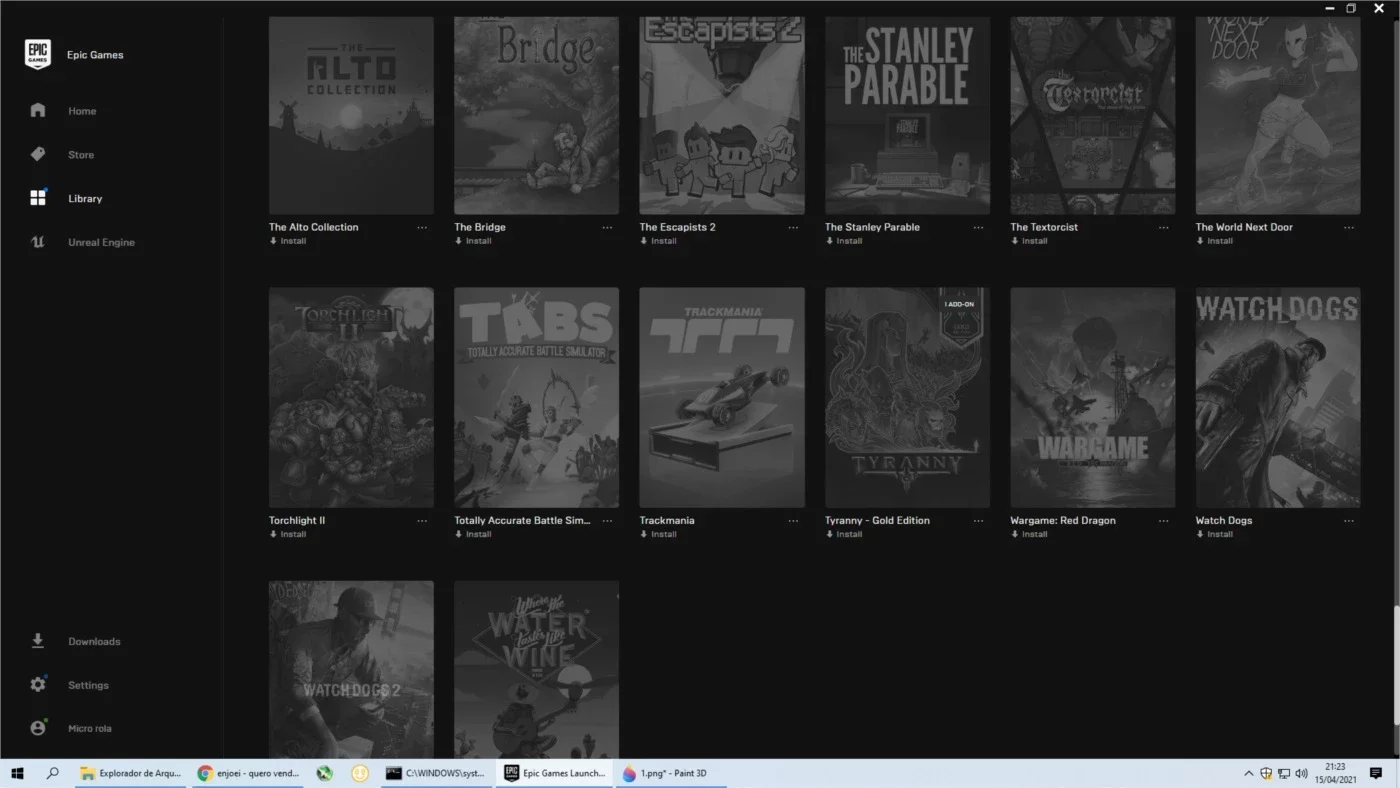Open Micro rola account menu

tap(89, 729)
